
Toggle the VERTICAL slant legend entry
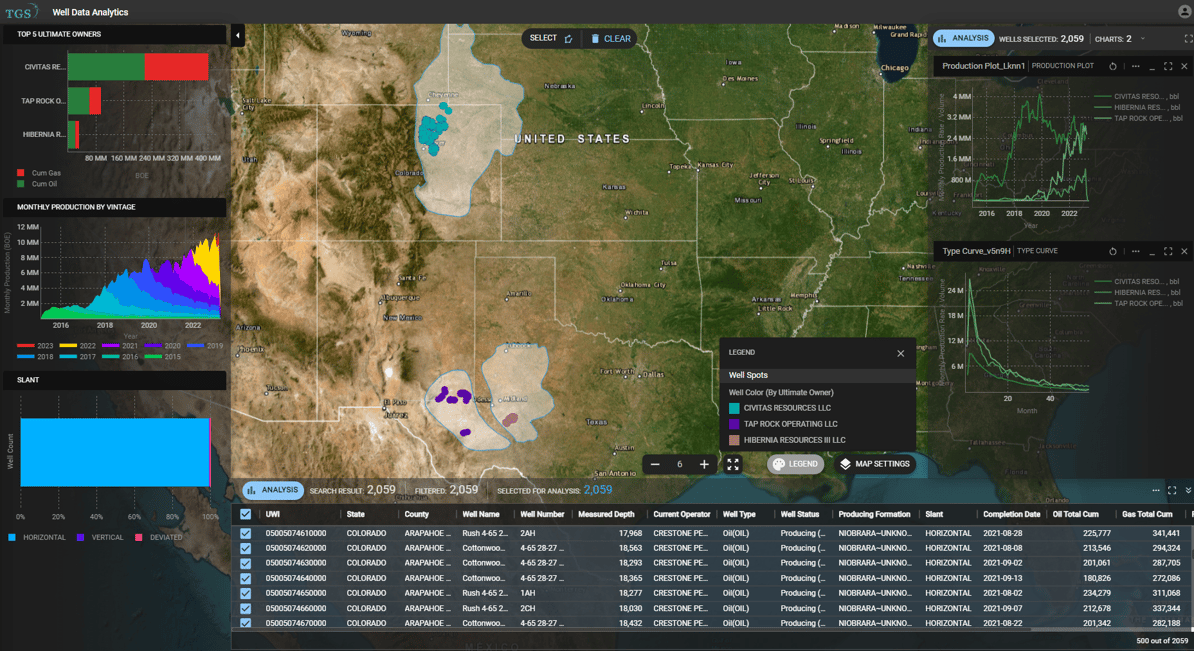[x=100, y=538]
